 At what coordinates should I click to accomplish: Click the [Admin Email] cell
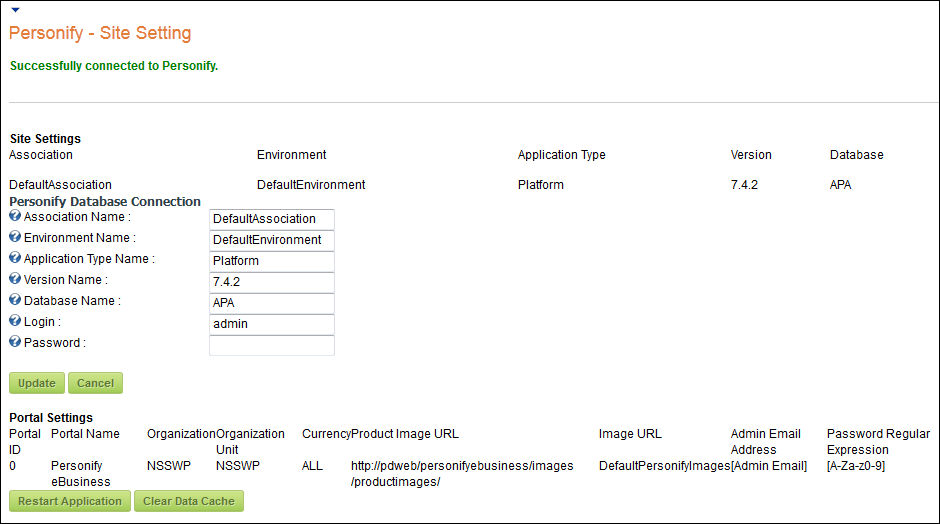[x=769, y=466]
